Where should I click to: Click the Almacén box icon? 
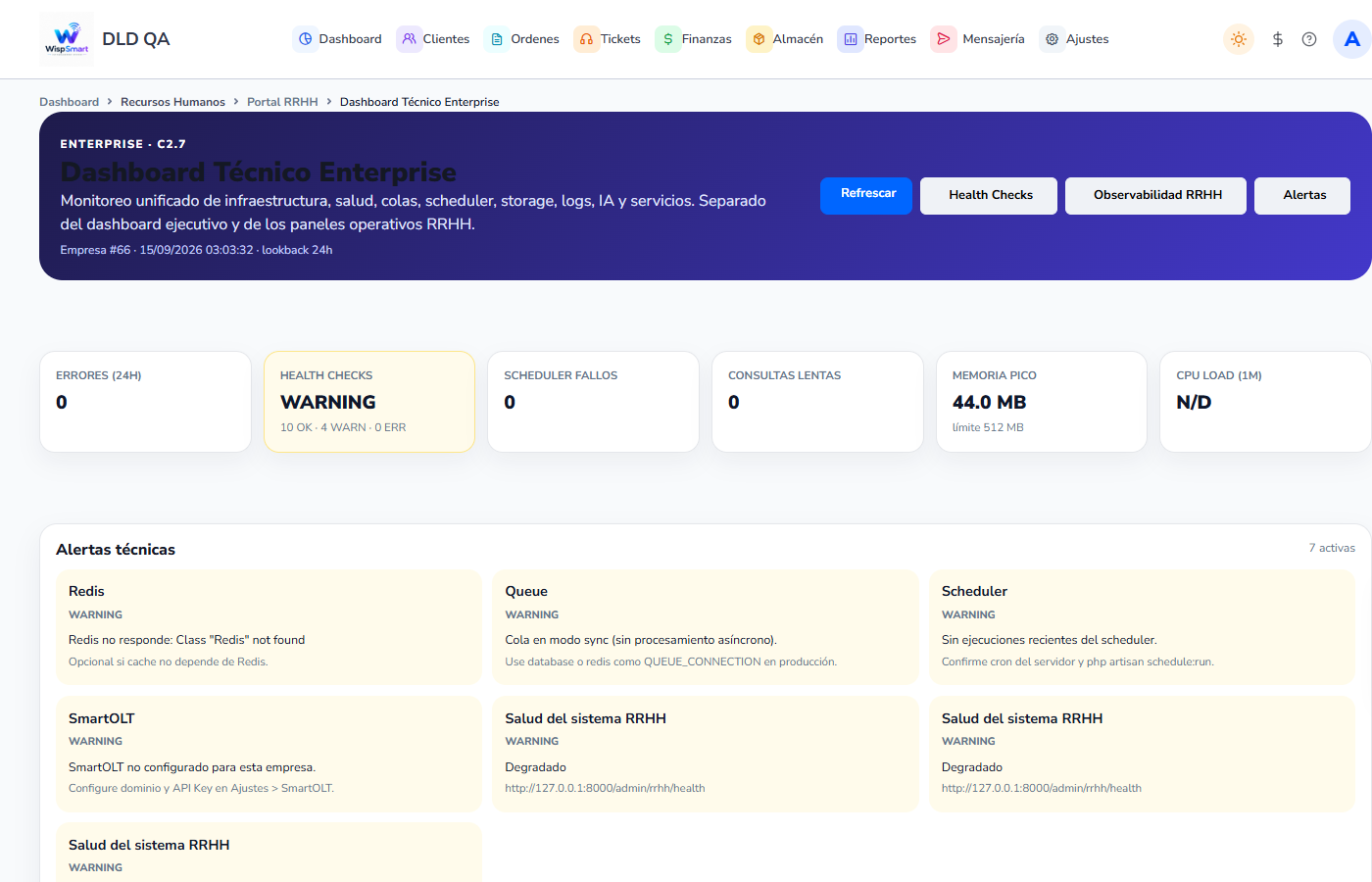tap(759, 39)
